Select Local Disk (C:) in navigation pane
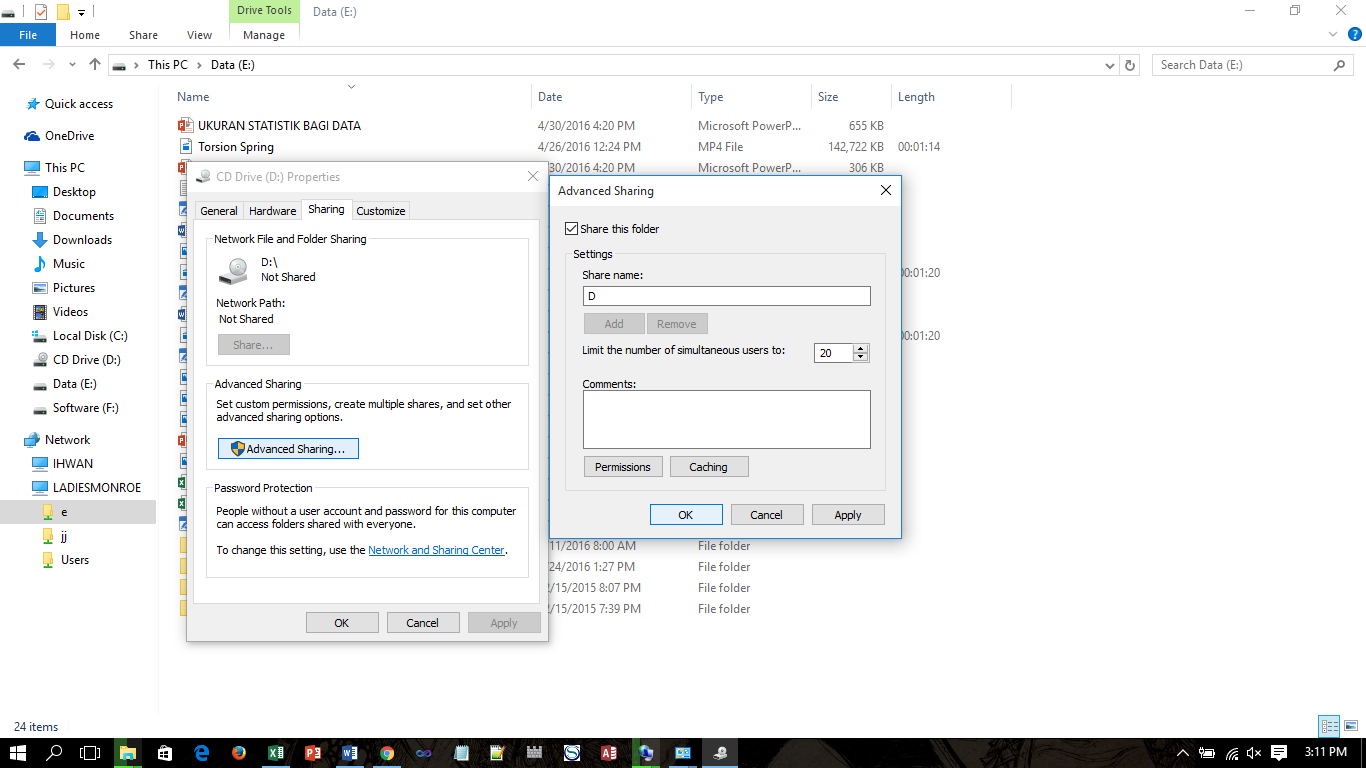The width and height of the screenshot is (1366, 768). [x=90, y=336]
